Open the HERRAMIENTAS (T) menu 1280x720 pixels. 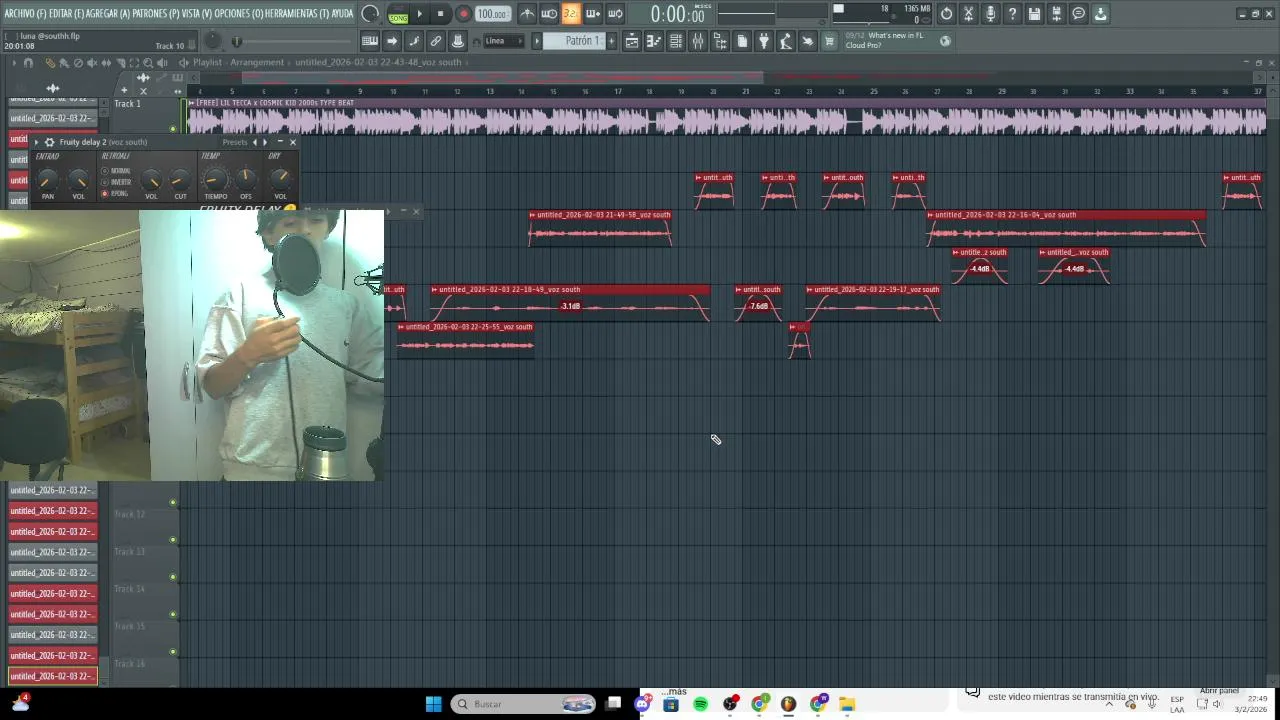[297, 14]
